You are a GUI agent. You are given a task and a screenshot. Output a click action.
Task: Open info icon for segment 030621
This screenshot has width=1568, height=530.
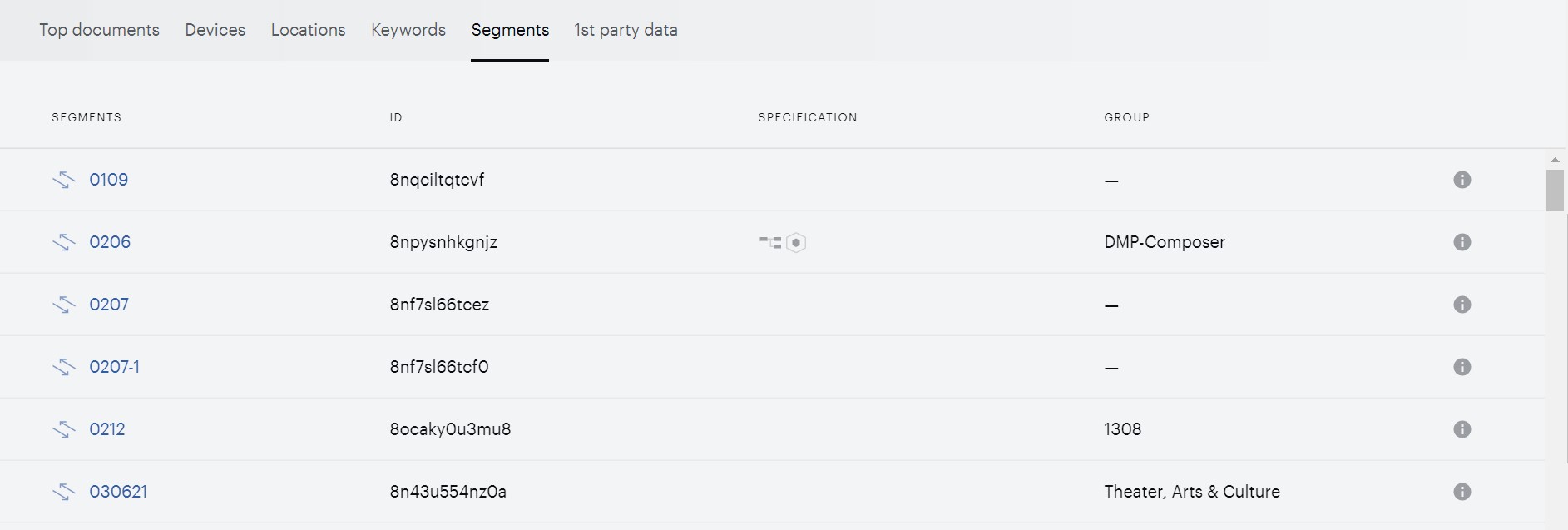(1462, 492)
